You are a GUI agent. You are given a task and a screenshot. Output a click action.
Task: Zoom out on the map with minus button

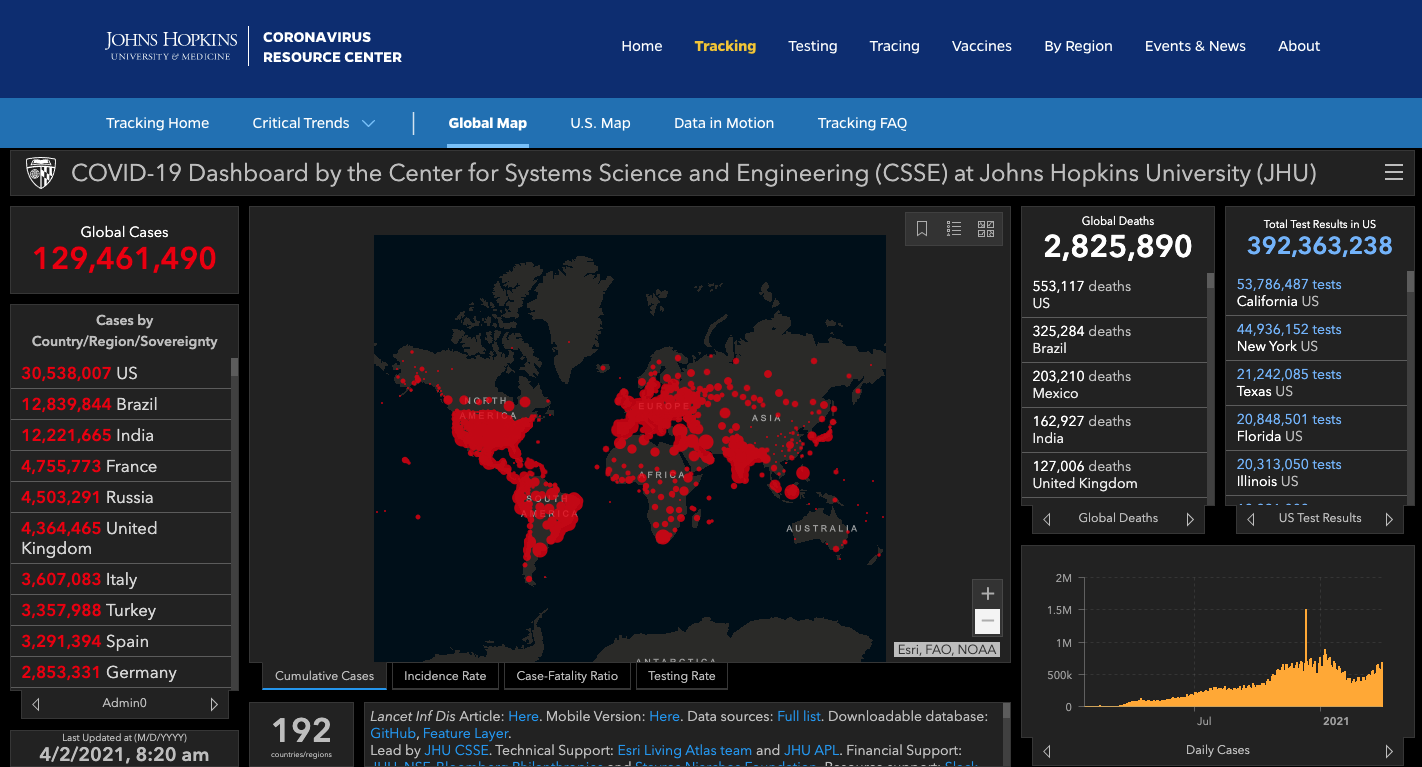(987, 621)
